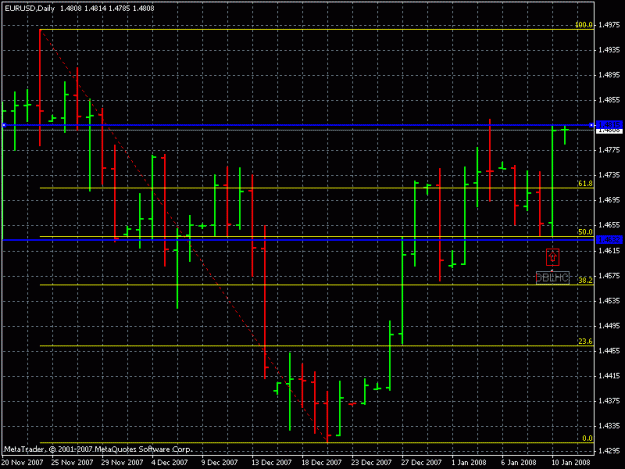
Task: Click the 1.4655 price axis label
Action: 609,225
